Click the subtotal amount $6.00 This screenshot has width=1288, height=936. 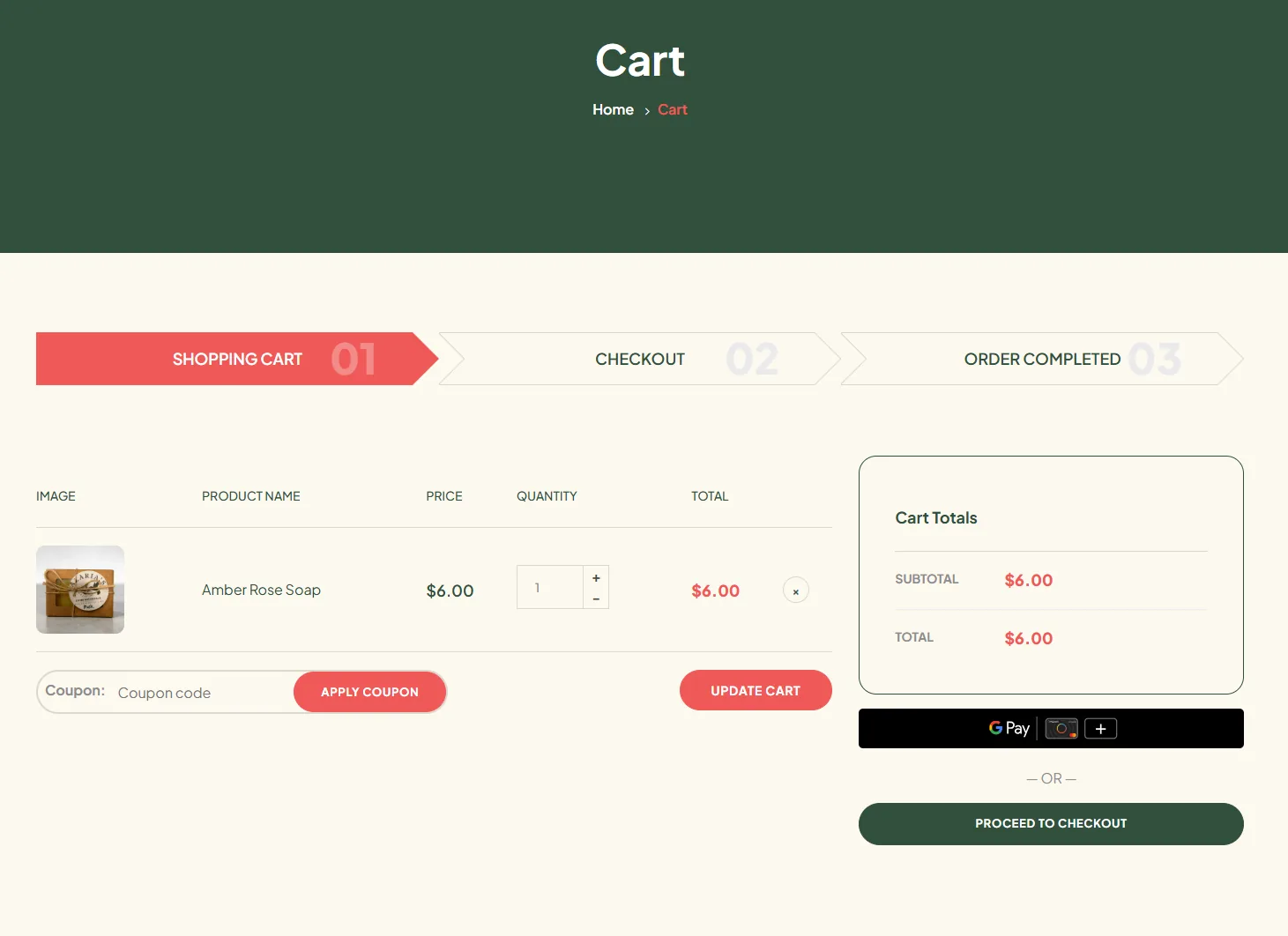point(1029,580)
